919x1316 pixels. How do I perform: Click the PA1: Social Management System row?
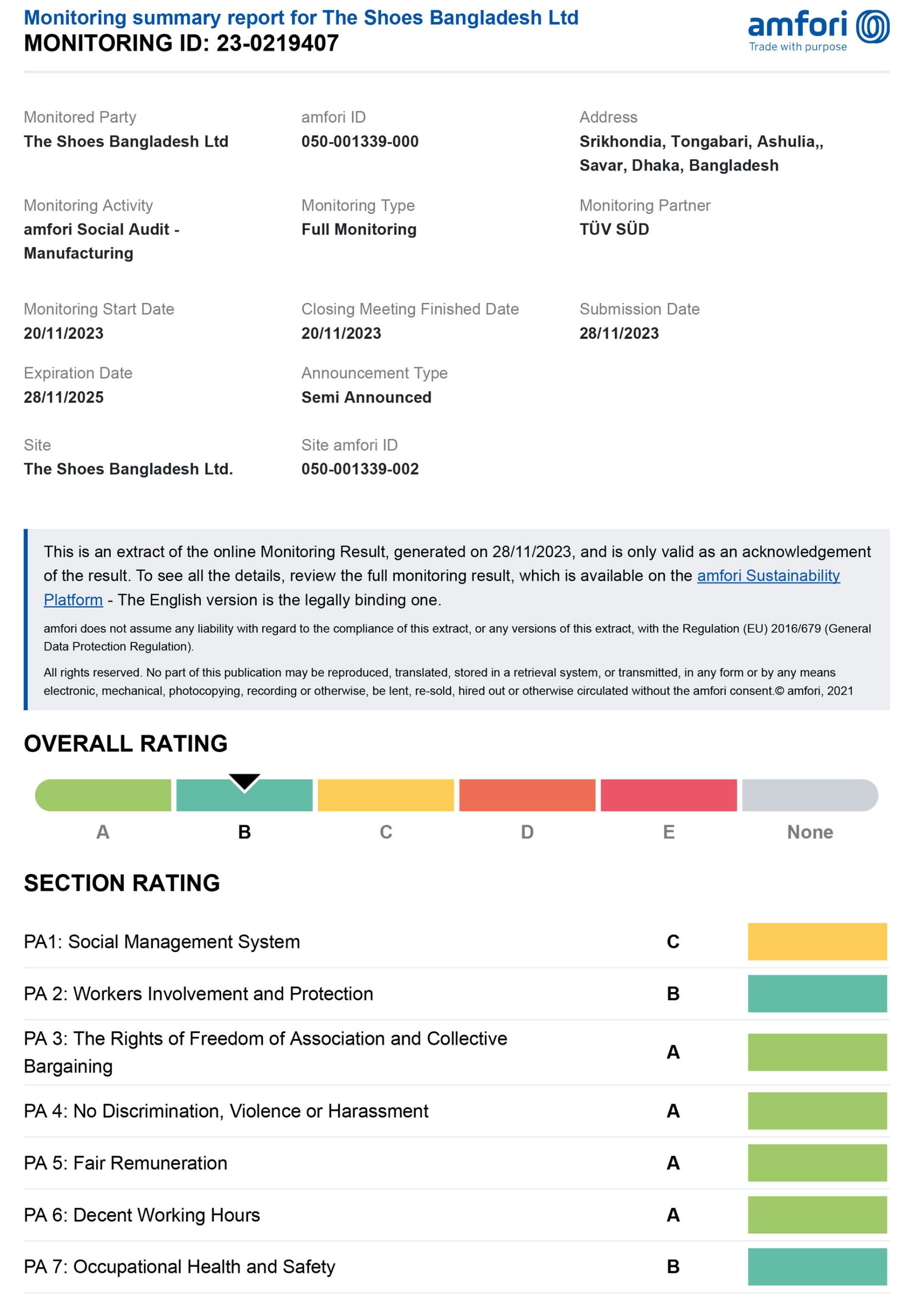tap(456, 942)
